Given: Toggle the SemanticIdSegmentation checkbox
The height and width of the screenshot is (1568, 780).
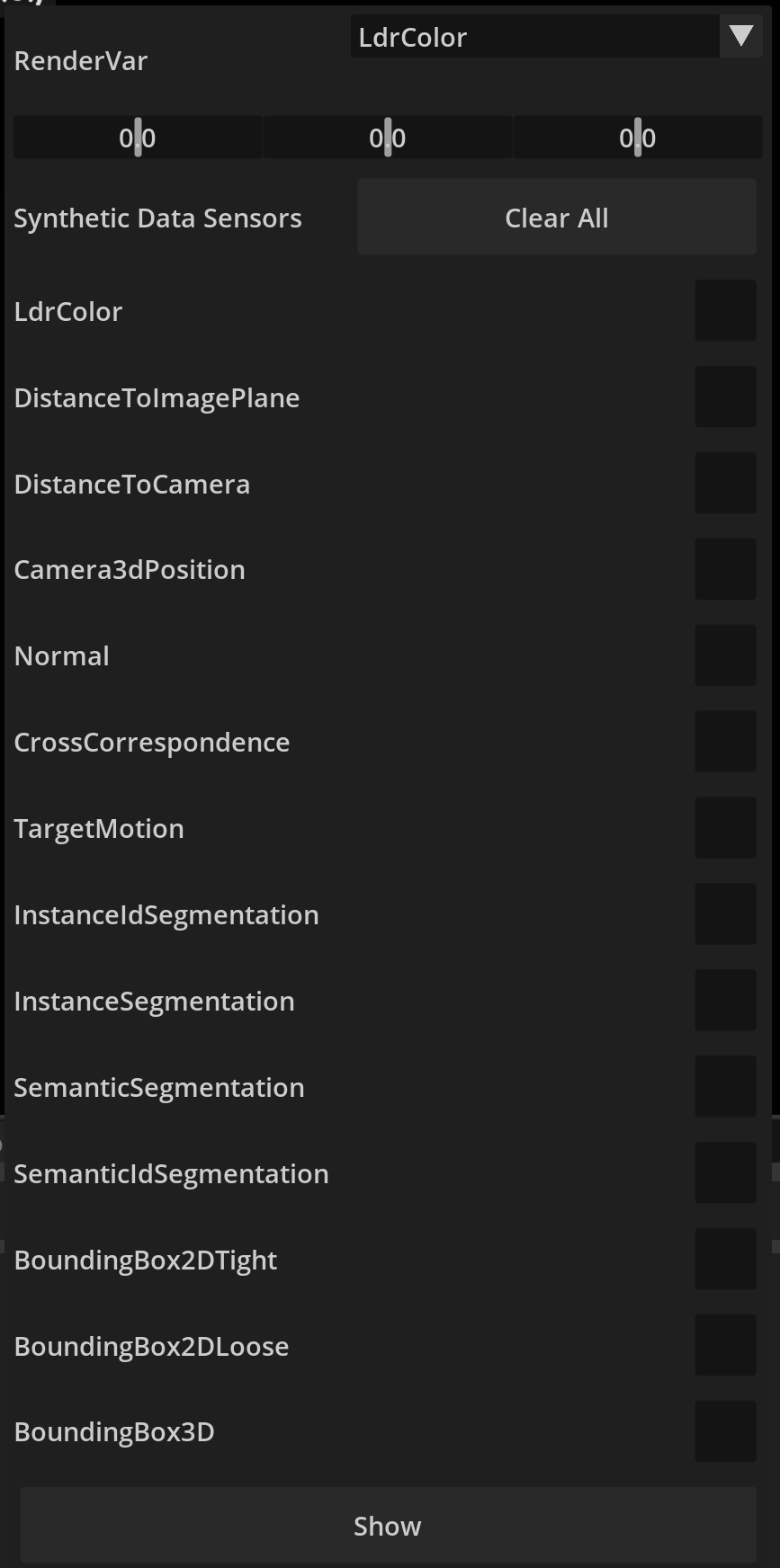Looking at the screenshot, I should click(x=725, y=1173).
